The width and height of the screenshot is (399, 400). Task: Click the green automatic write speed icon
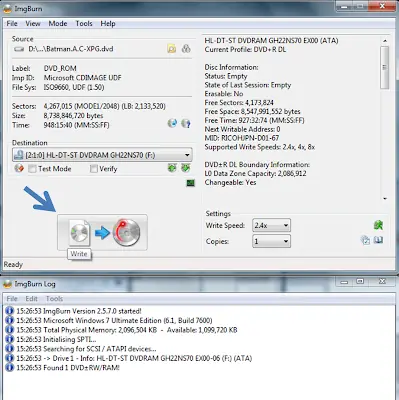click(378, 225)
